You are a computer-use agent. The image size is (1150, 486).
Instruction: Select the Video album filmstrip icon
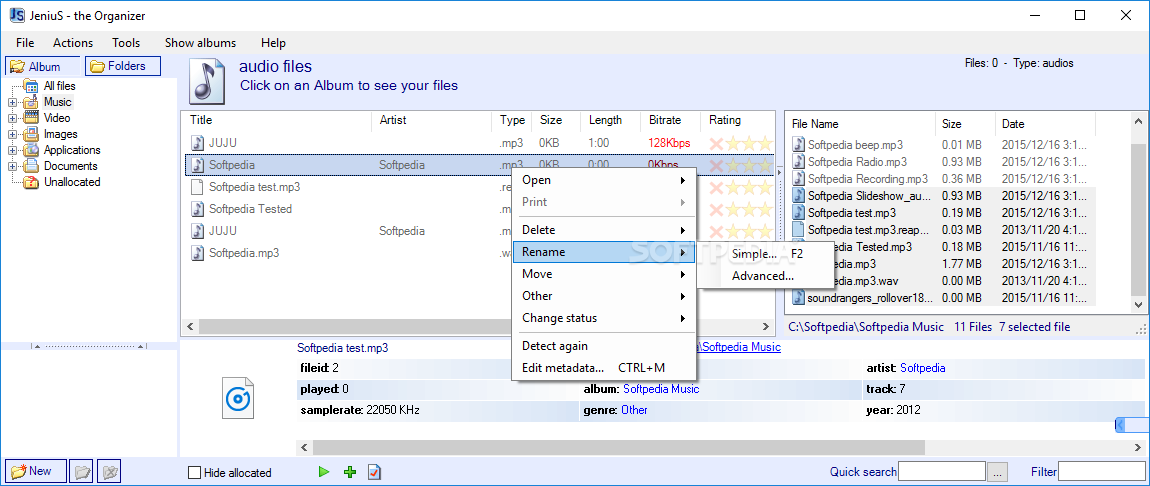pyautogui.click(x=31, y=118)
